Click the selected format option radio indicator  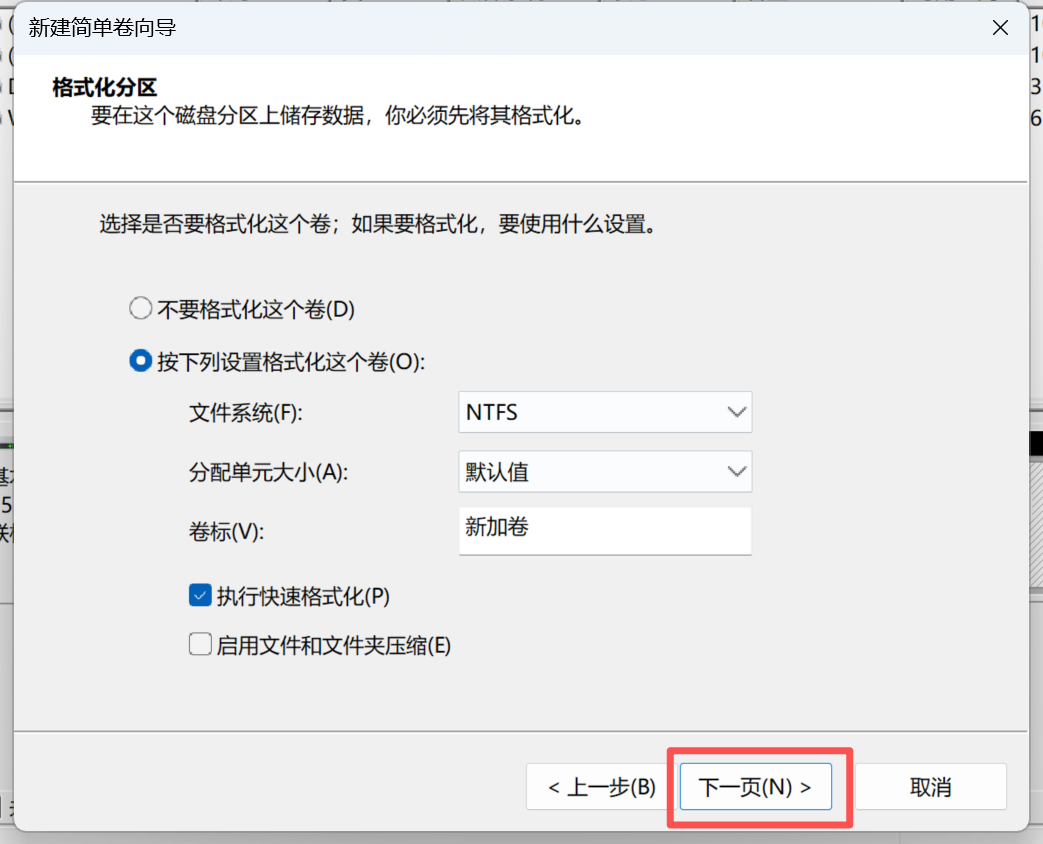[x=140, y=361]
